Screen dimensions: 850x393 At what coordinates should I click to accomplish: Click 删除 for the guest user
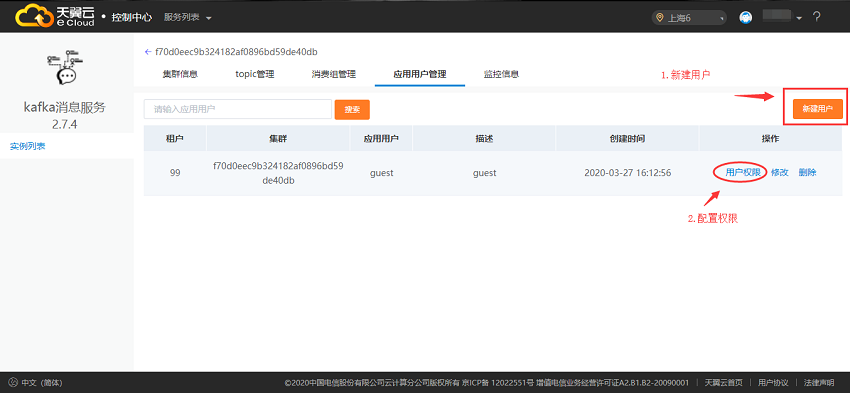pyautogui.click(x=807, y=172)
